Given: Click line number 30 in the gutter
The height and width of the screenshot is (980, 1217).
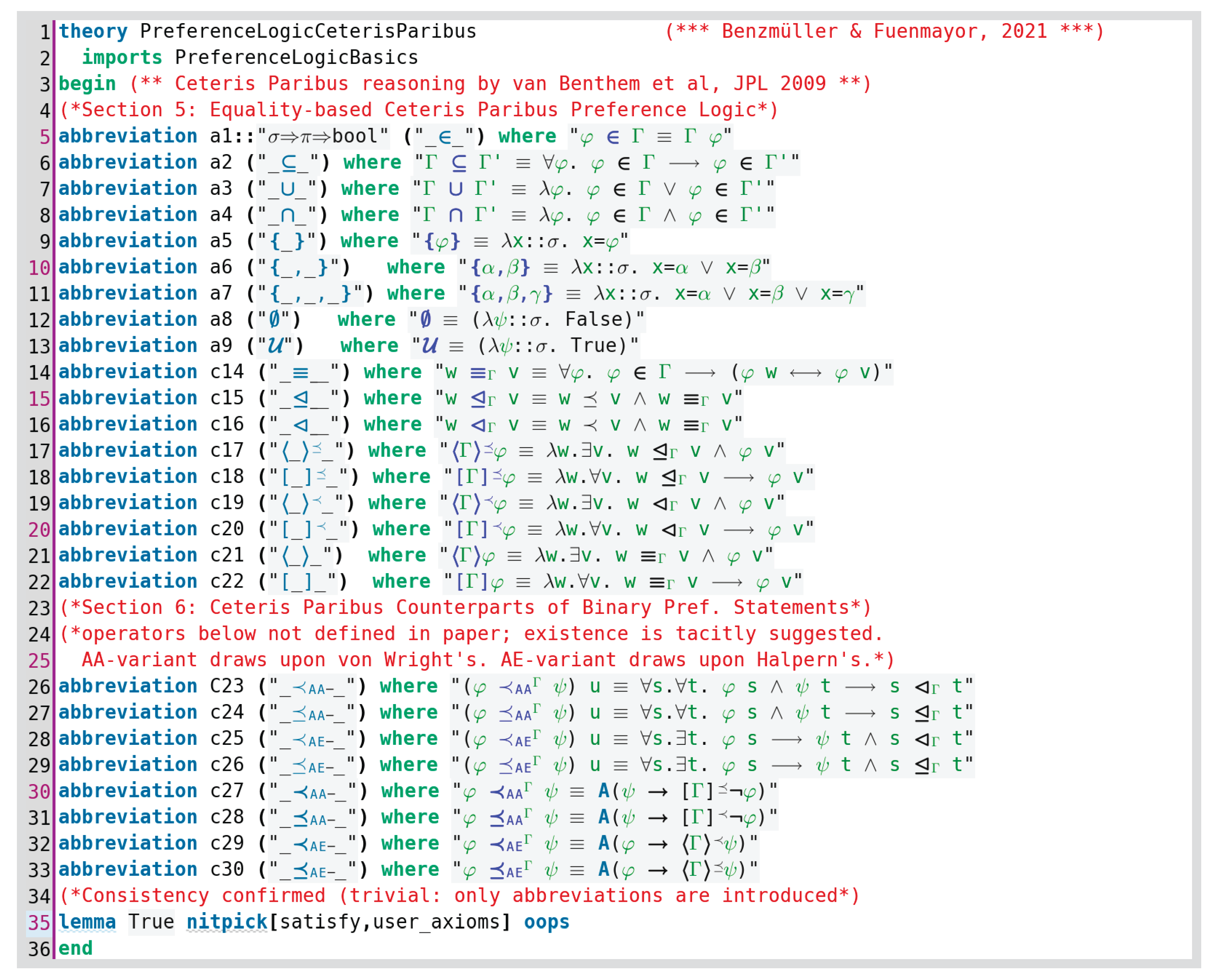Looking at the screenshot, I should pos(39,791).
